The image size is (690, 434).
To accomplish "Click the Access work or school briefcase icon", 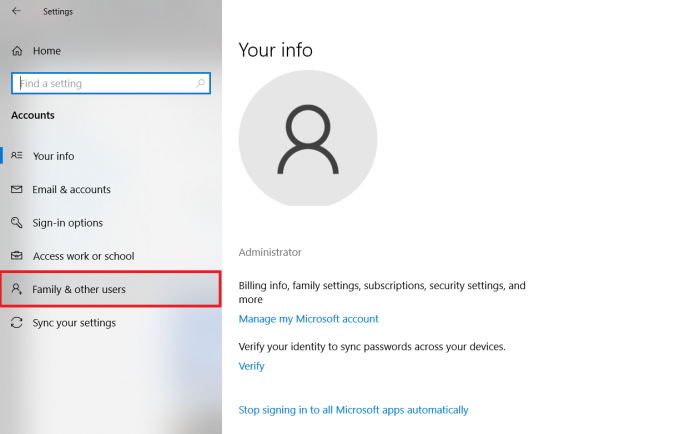I will click(17, 256).
